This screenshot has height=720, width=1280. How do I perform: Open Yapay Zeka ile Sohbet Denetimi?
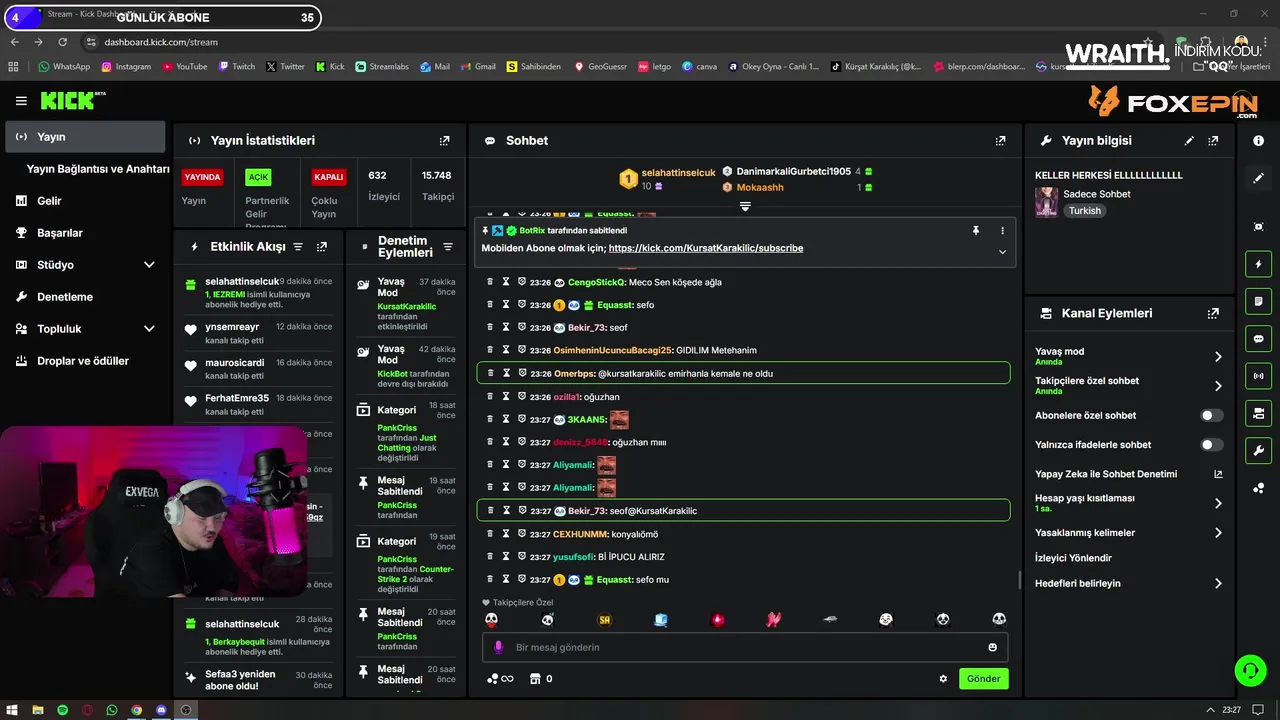pos(1128,474)
